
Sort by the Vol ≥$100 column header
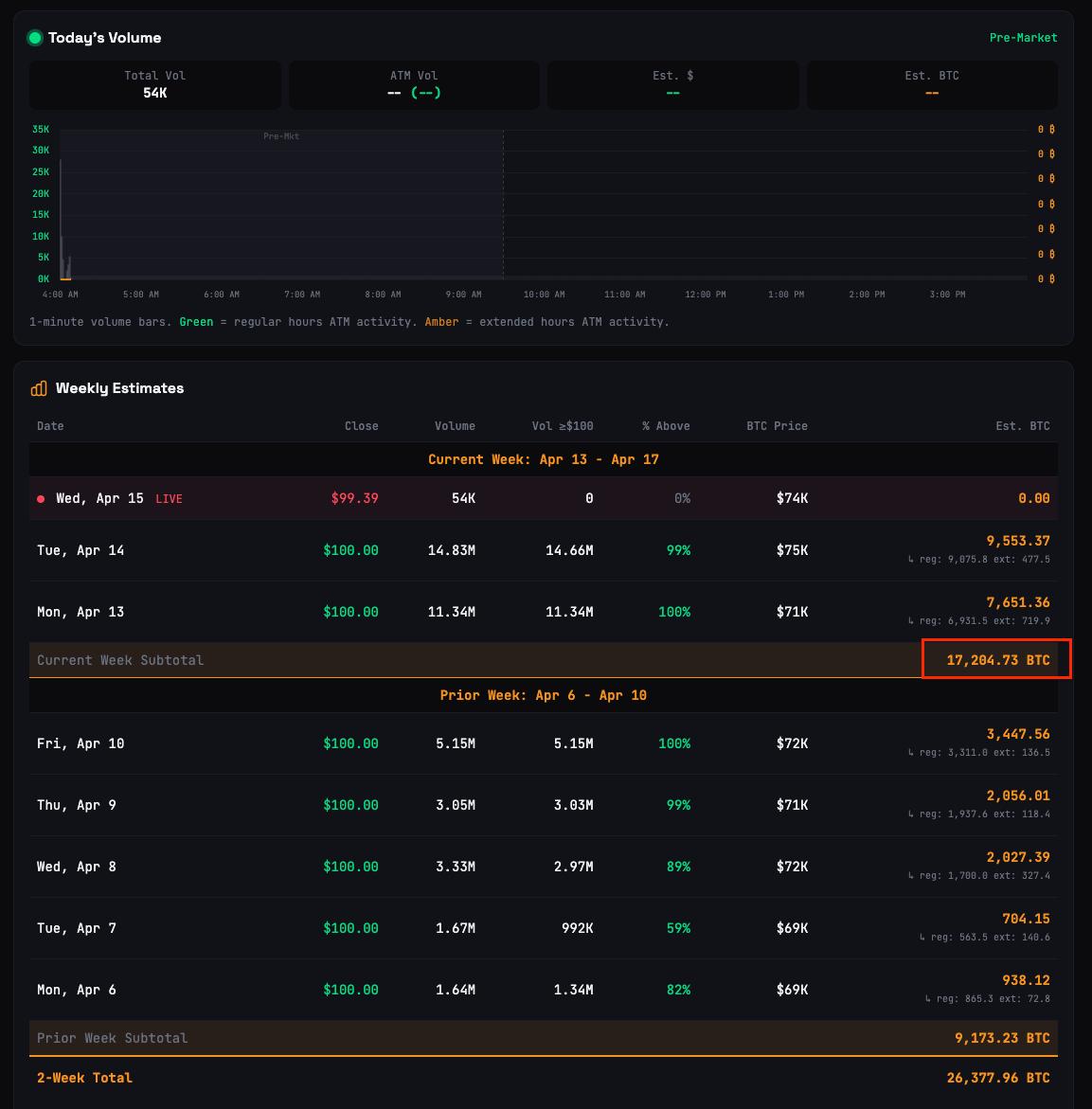tap(563, 426)
